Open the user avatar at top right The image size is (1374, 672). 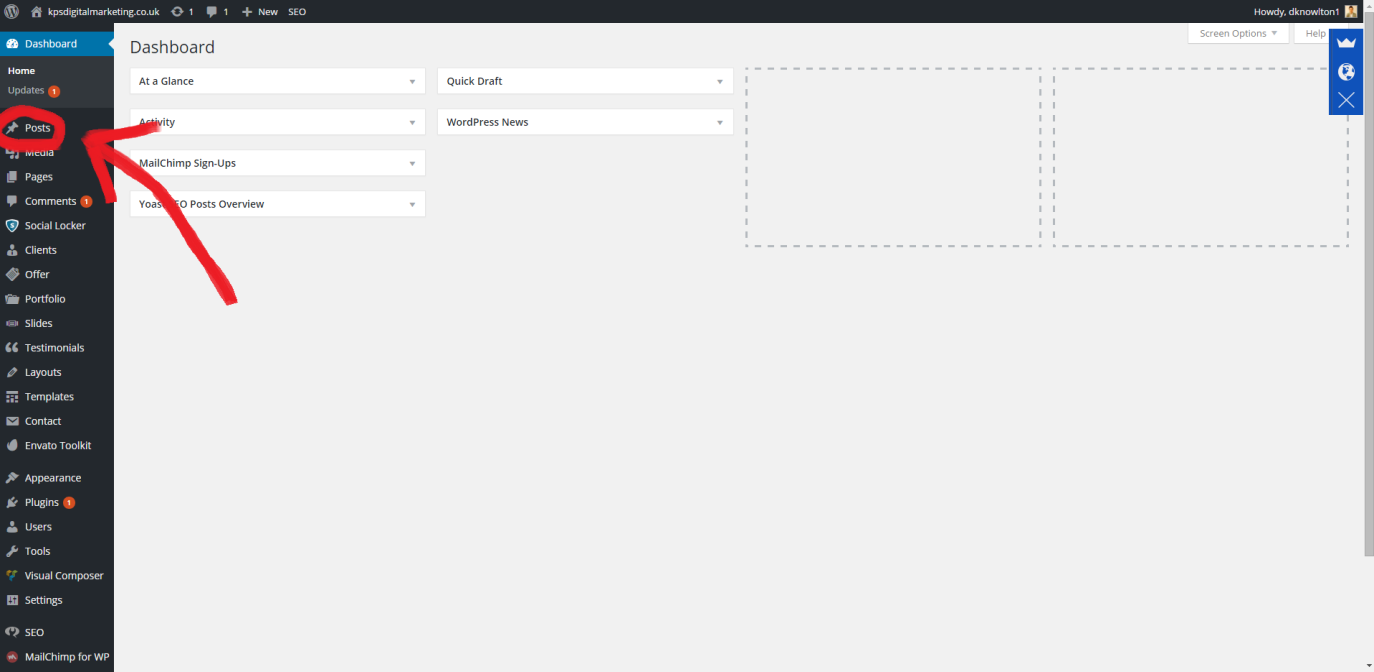click(1351, 11)
